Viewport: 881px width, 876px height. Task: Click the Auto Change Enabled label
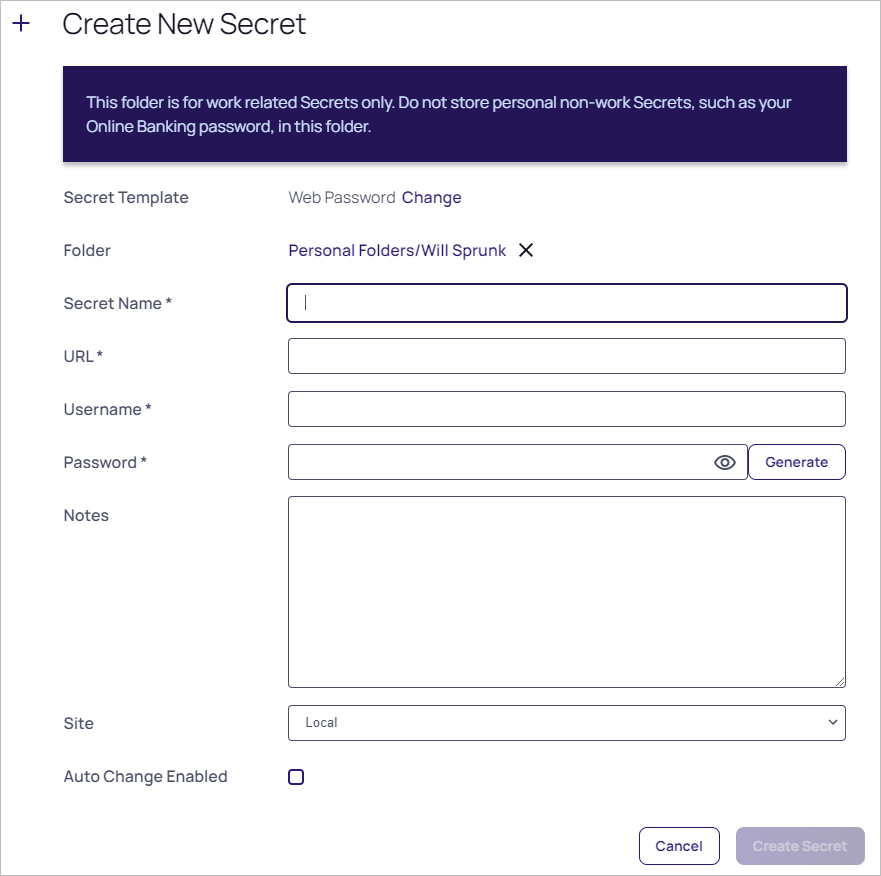click(145, 777)
